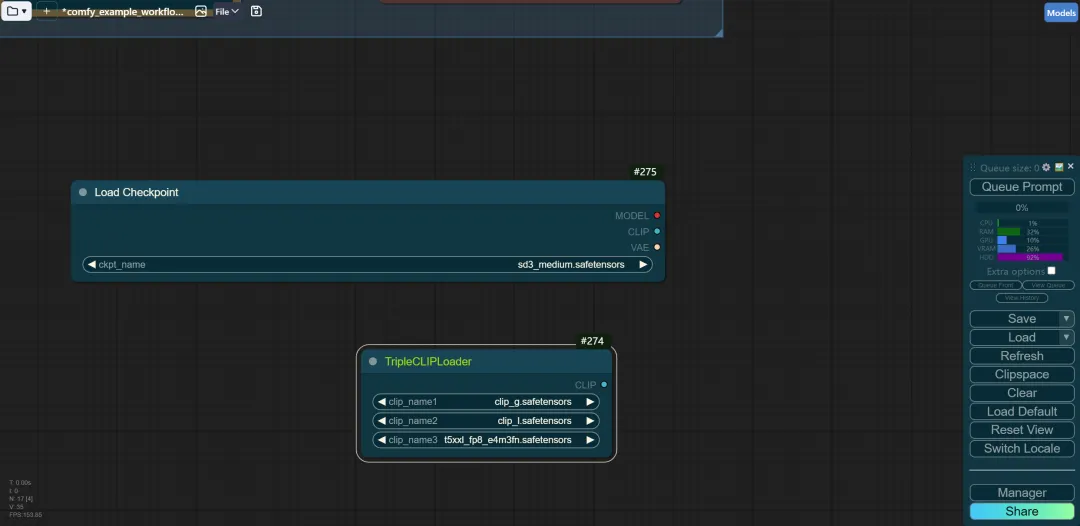This screenshot has height=526, width=1080.
Task: Click the clip_name3 t5xxl field
Action: point(486,440)
